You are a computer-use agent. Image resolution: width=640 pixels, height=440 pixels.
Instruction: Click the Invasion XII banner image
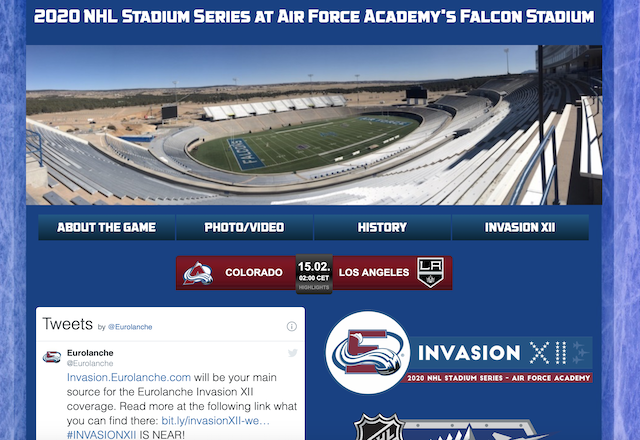tap(459, 353)
